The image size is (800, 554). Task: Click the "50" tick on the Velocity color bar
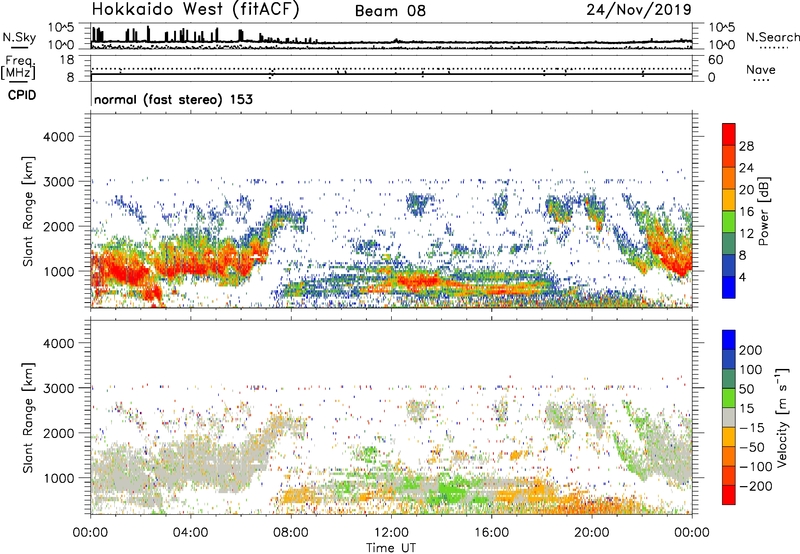(x=746, y=389)
